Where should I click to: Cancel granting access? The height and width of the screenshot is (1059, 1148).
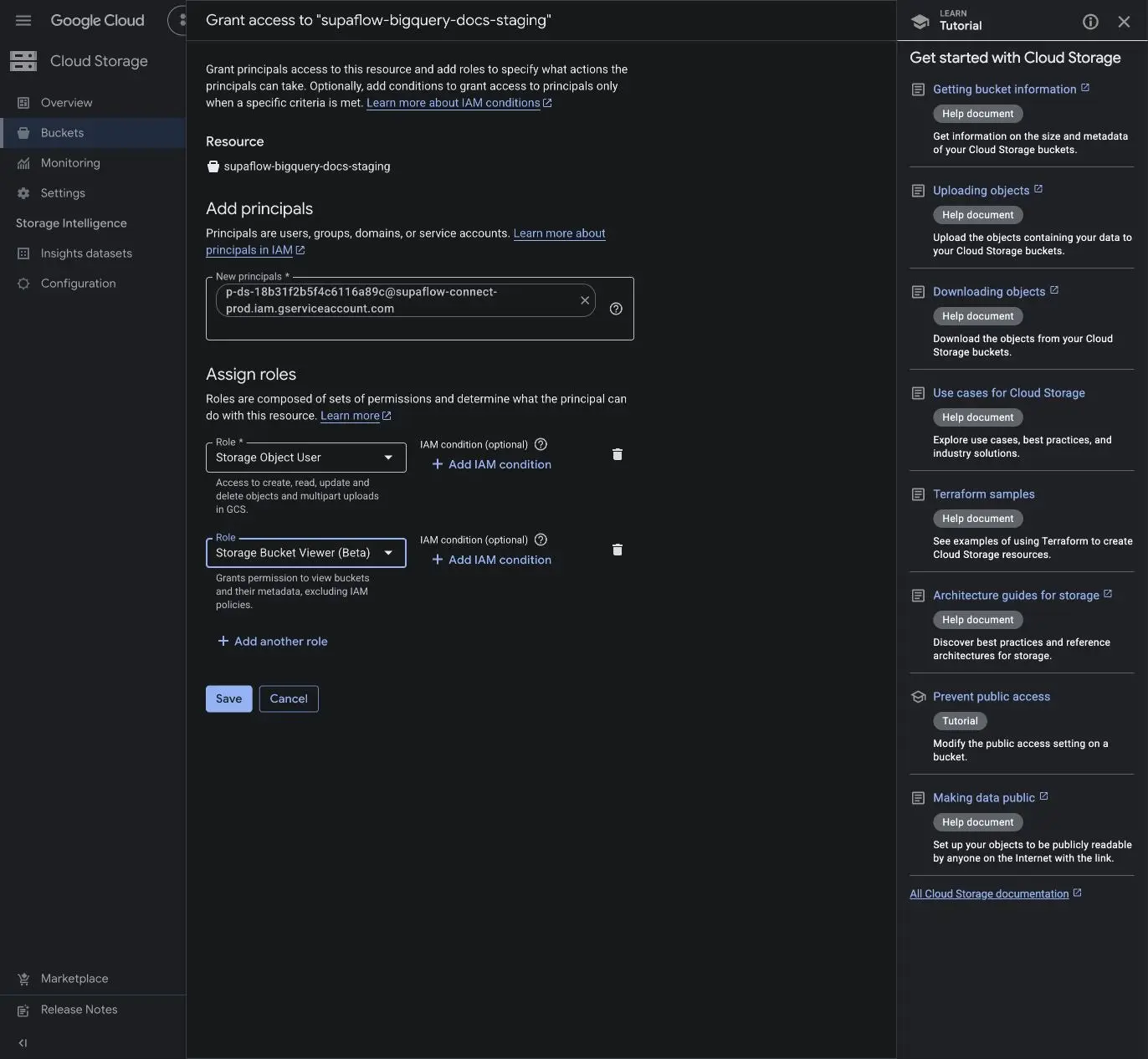[289, 698]
